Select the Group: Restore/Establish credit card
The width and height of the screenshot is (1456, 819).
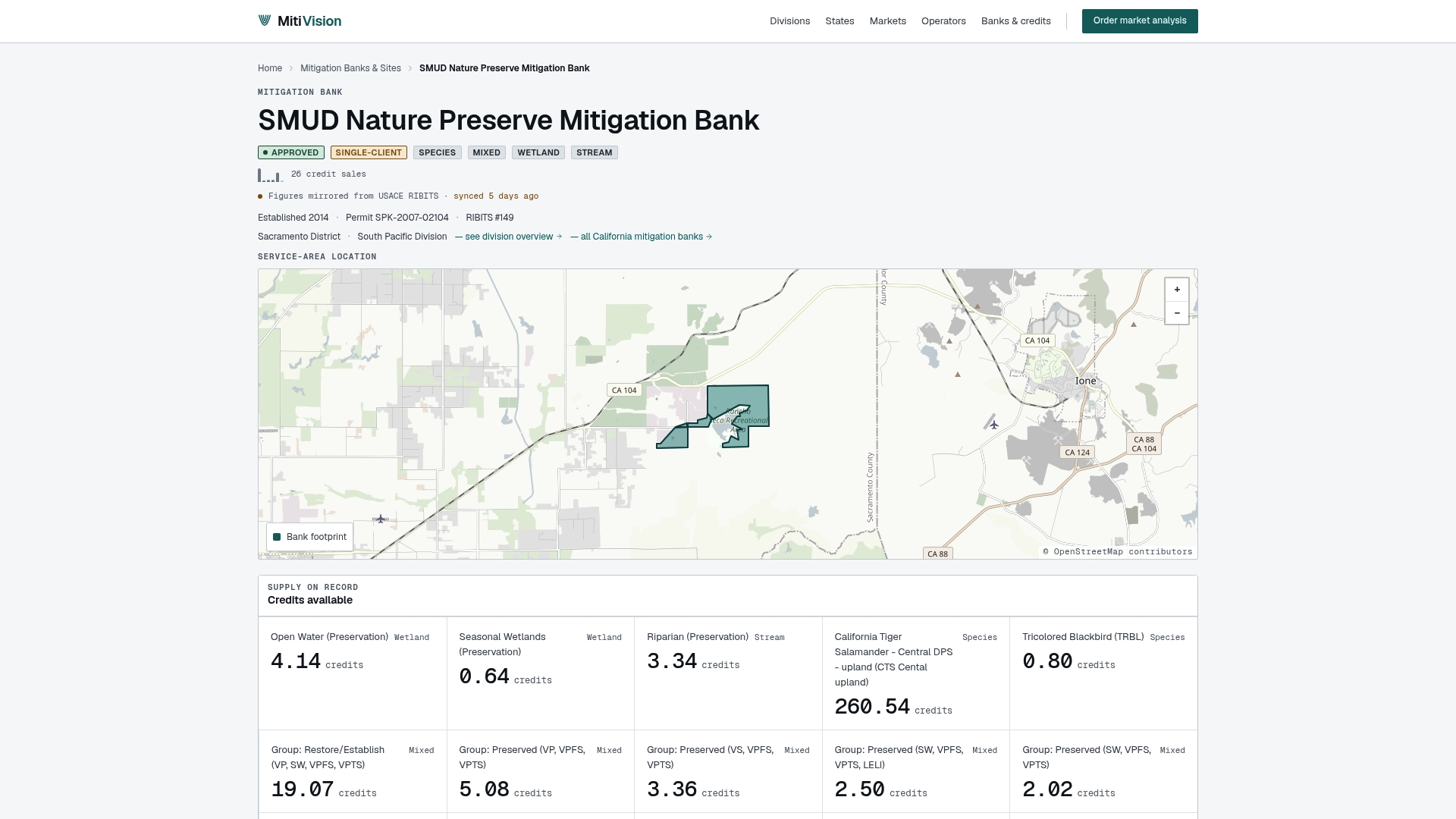point(353,771)
